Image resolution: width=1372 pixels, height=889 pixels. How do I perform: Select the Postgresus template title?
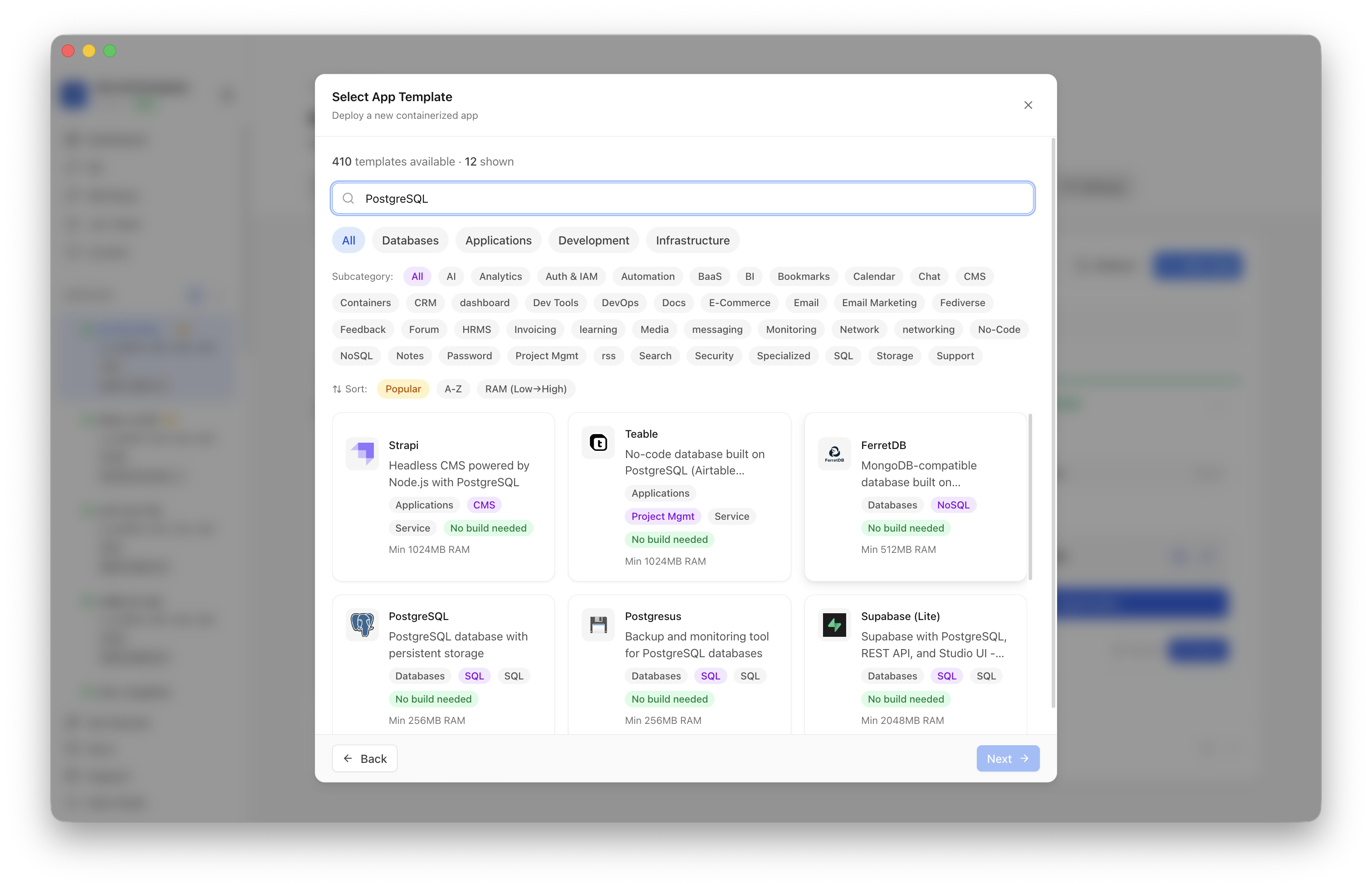pos(652,616)
